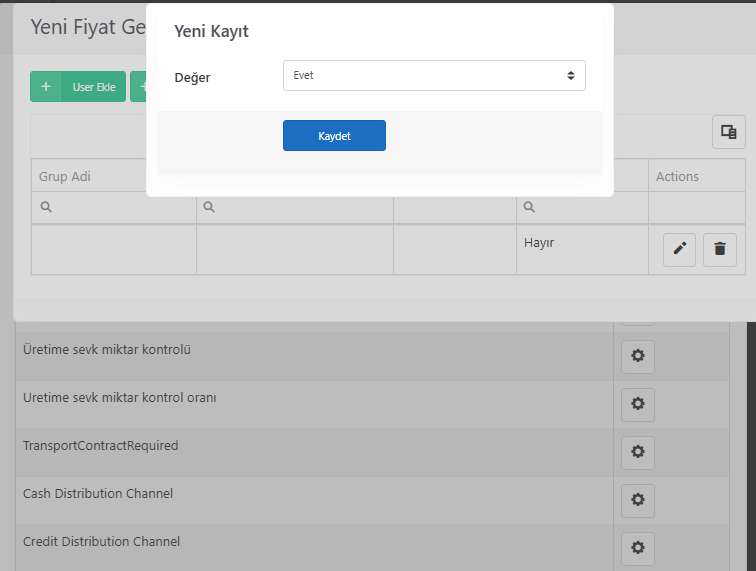756x571 pixels.
Task: Open settings gear for Credit Distribution Channel
Action: pyautogui.click(x=638, y=548)
